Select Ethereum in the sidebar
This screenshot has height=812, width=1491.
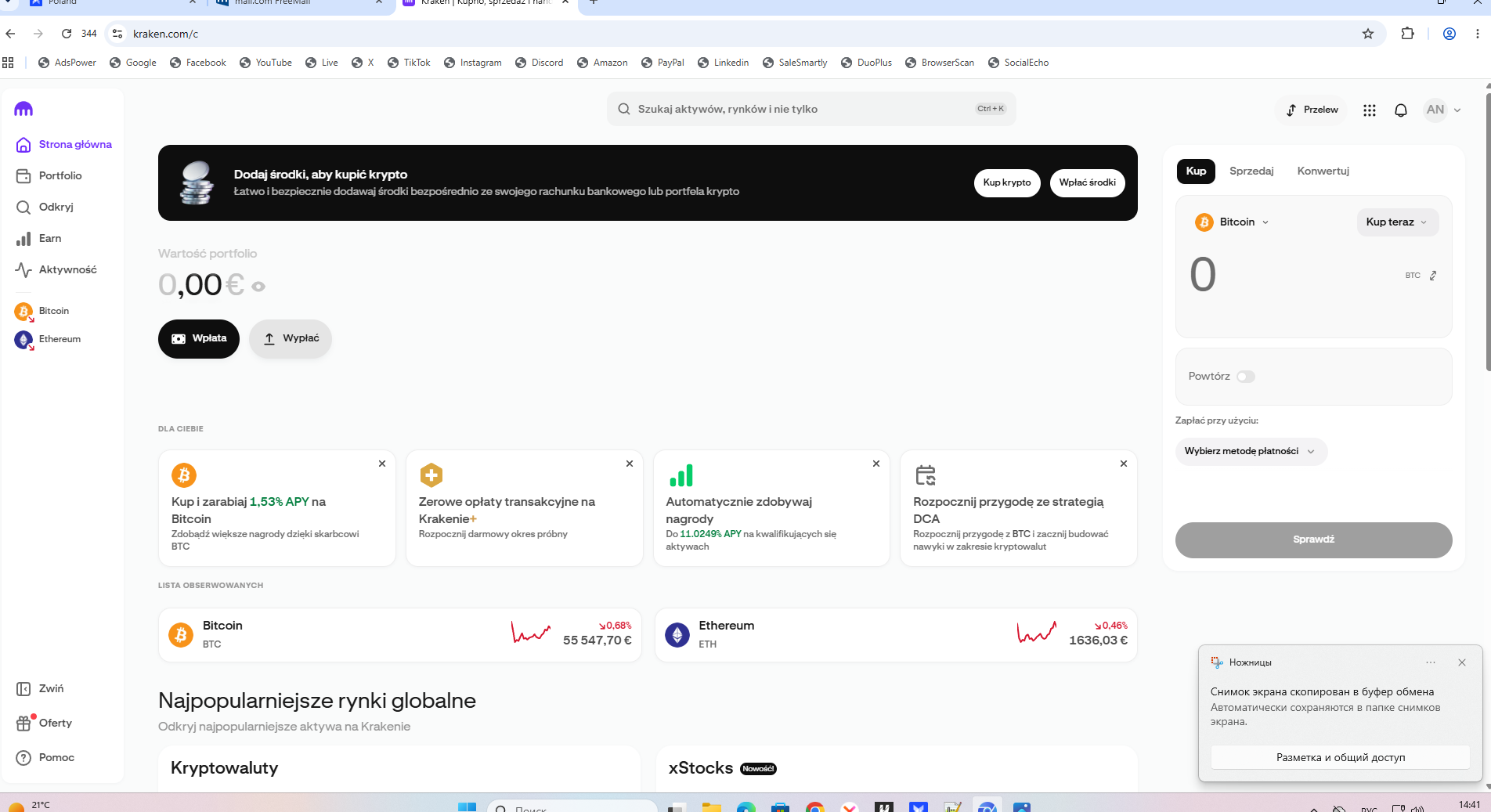click(48, 340)
